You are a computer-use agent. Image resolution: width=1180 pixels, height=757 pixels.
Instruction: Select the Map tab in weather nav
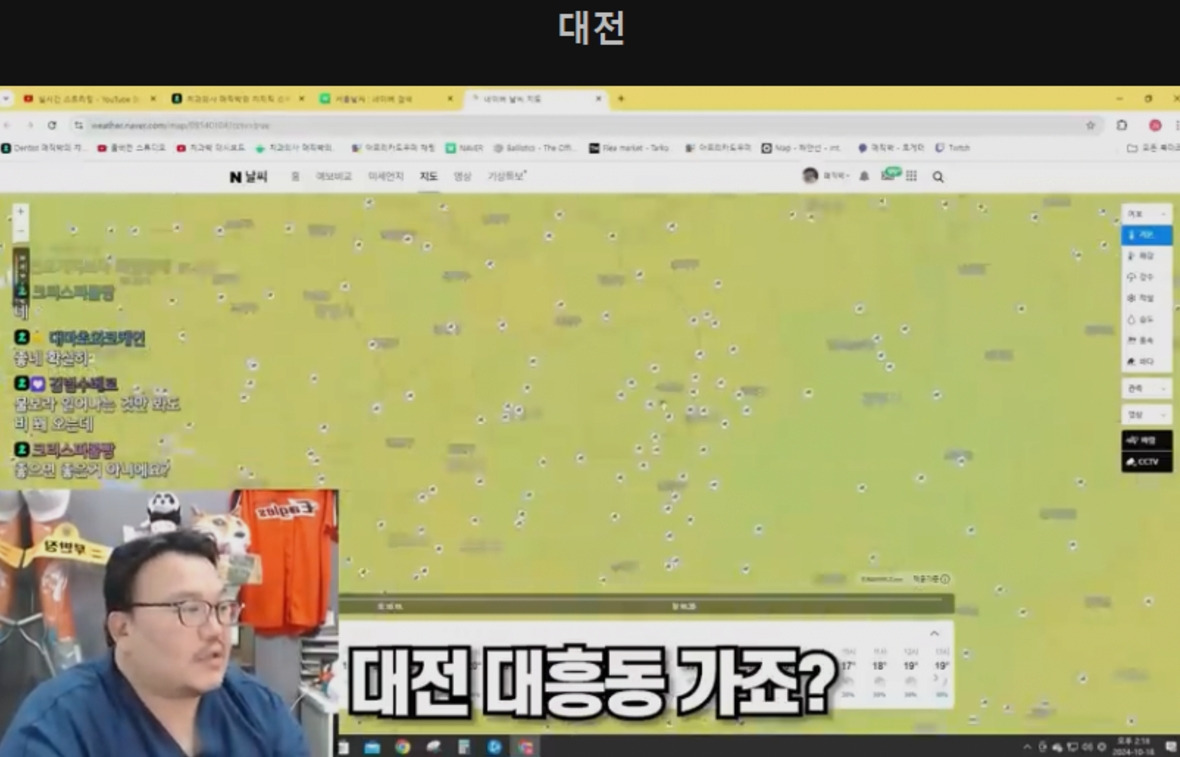coord(428,176)
